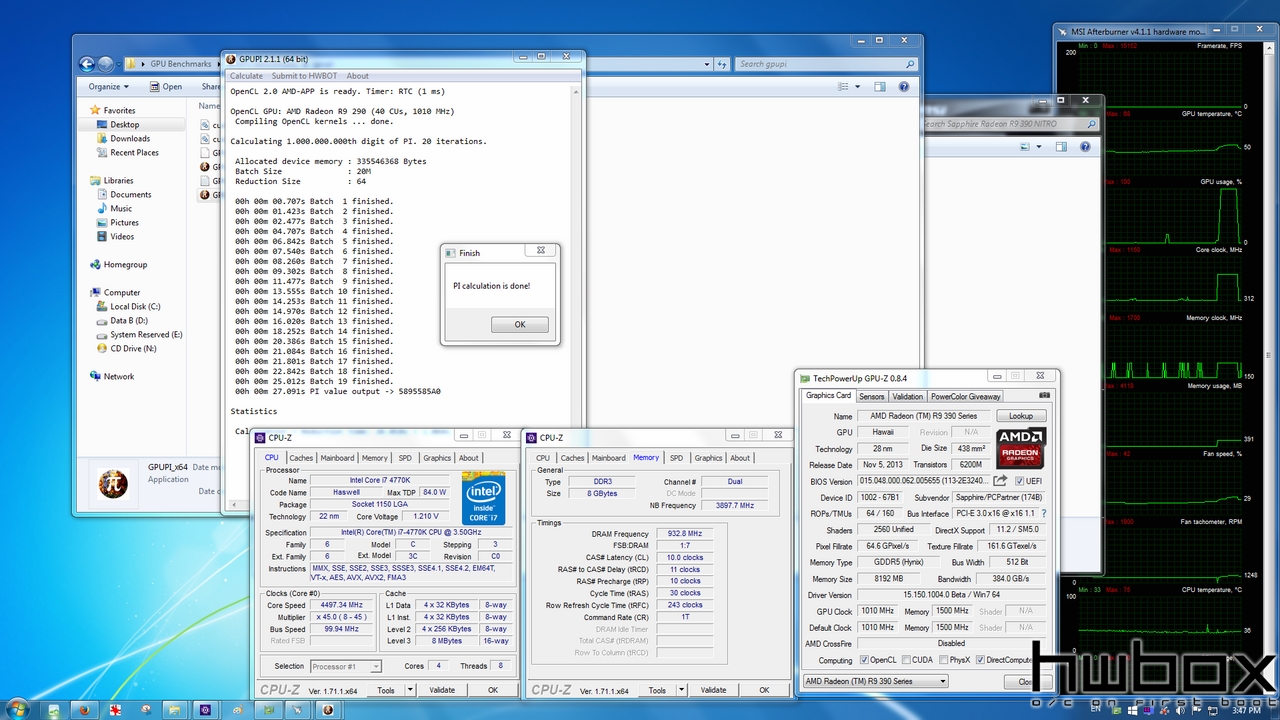Click the AMD Radeon Graphics logo
1280x720 pixels.
pyautogui.click(x=1021, y=448)
